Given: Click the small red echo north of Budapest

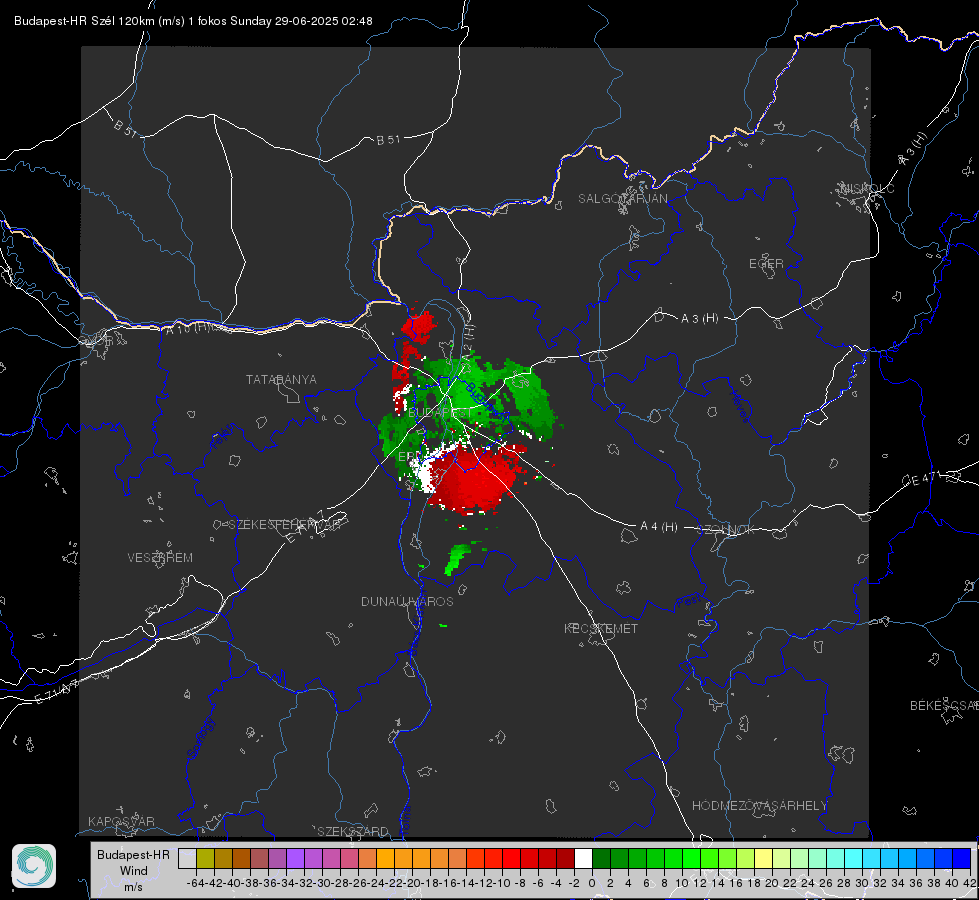Looking at the screenshot, I should (418, 327).
